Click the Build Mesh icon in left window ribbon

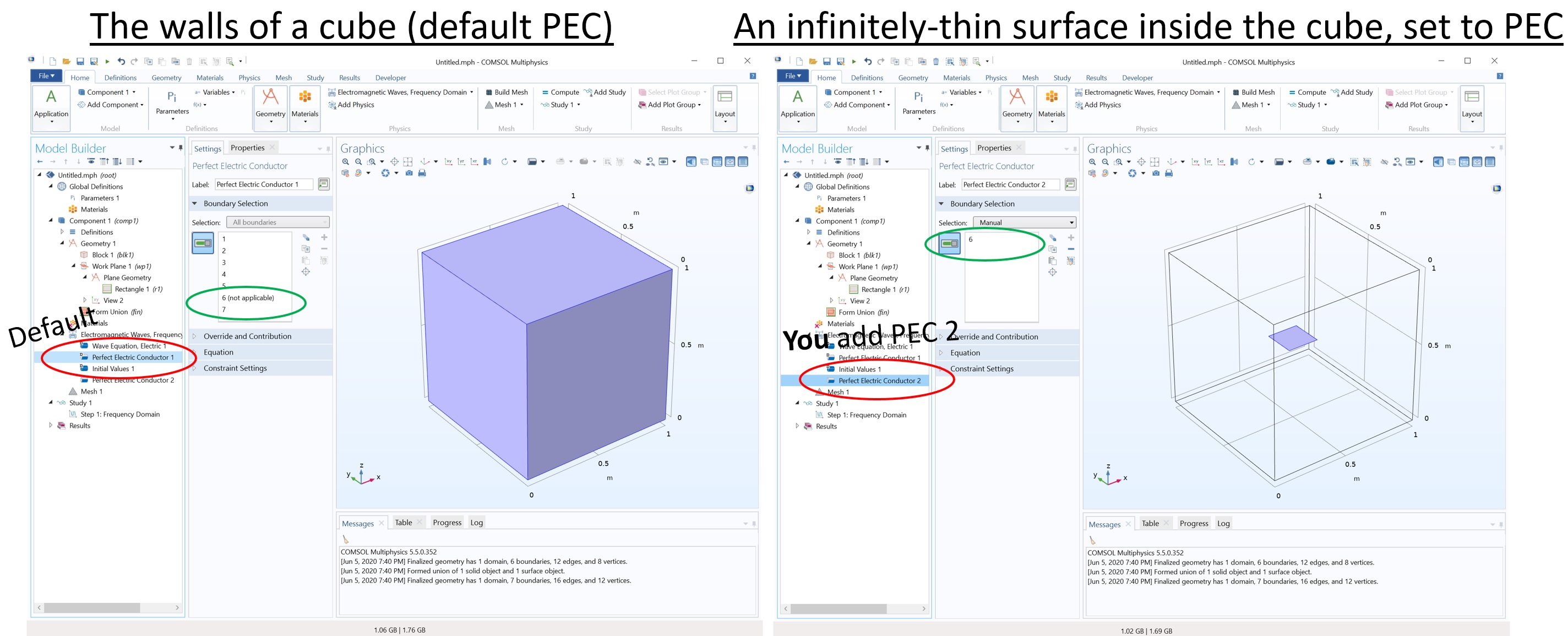pos(489,93)
